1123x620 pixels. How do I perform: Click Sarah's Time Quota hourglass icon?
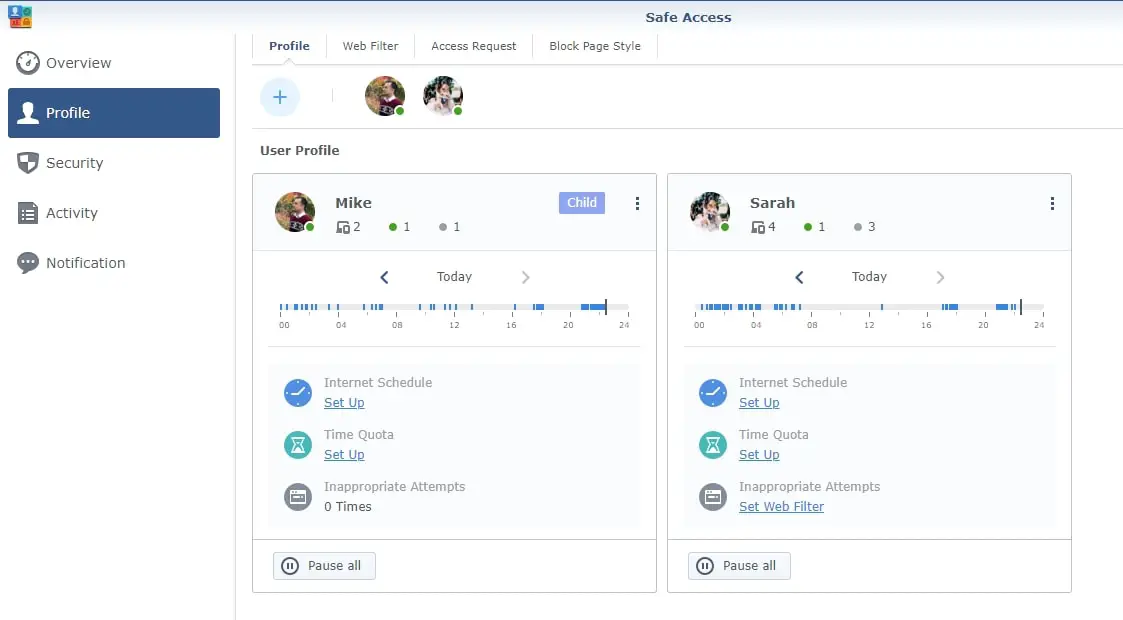coord(713,445)
